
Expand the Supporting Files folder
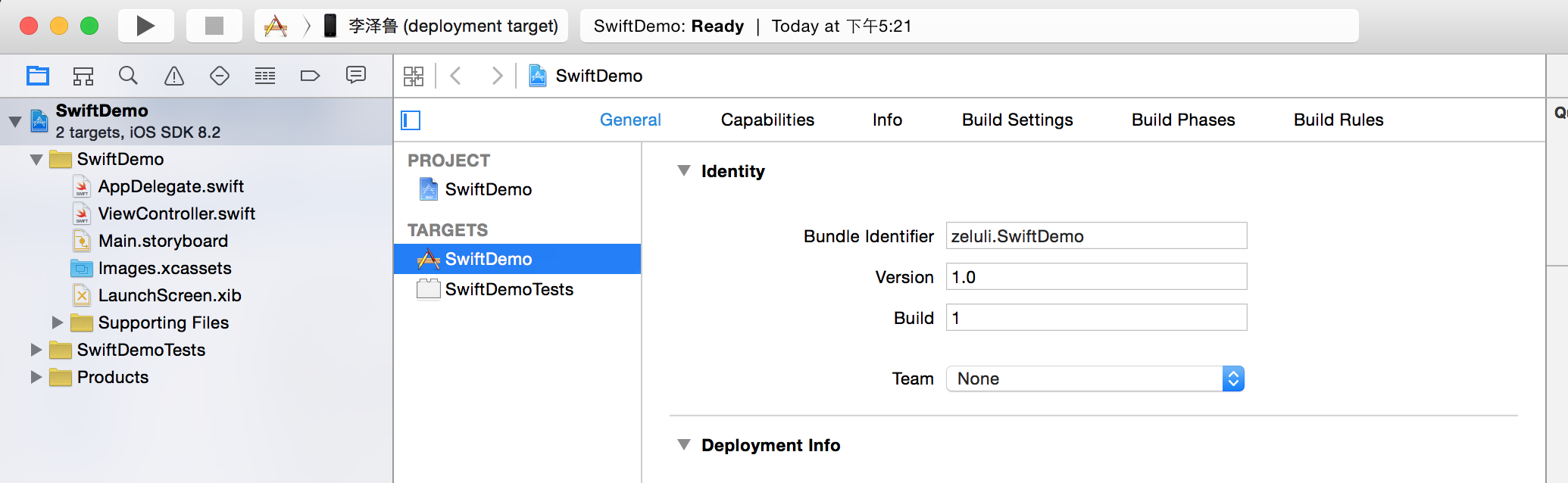57,323
